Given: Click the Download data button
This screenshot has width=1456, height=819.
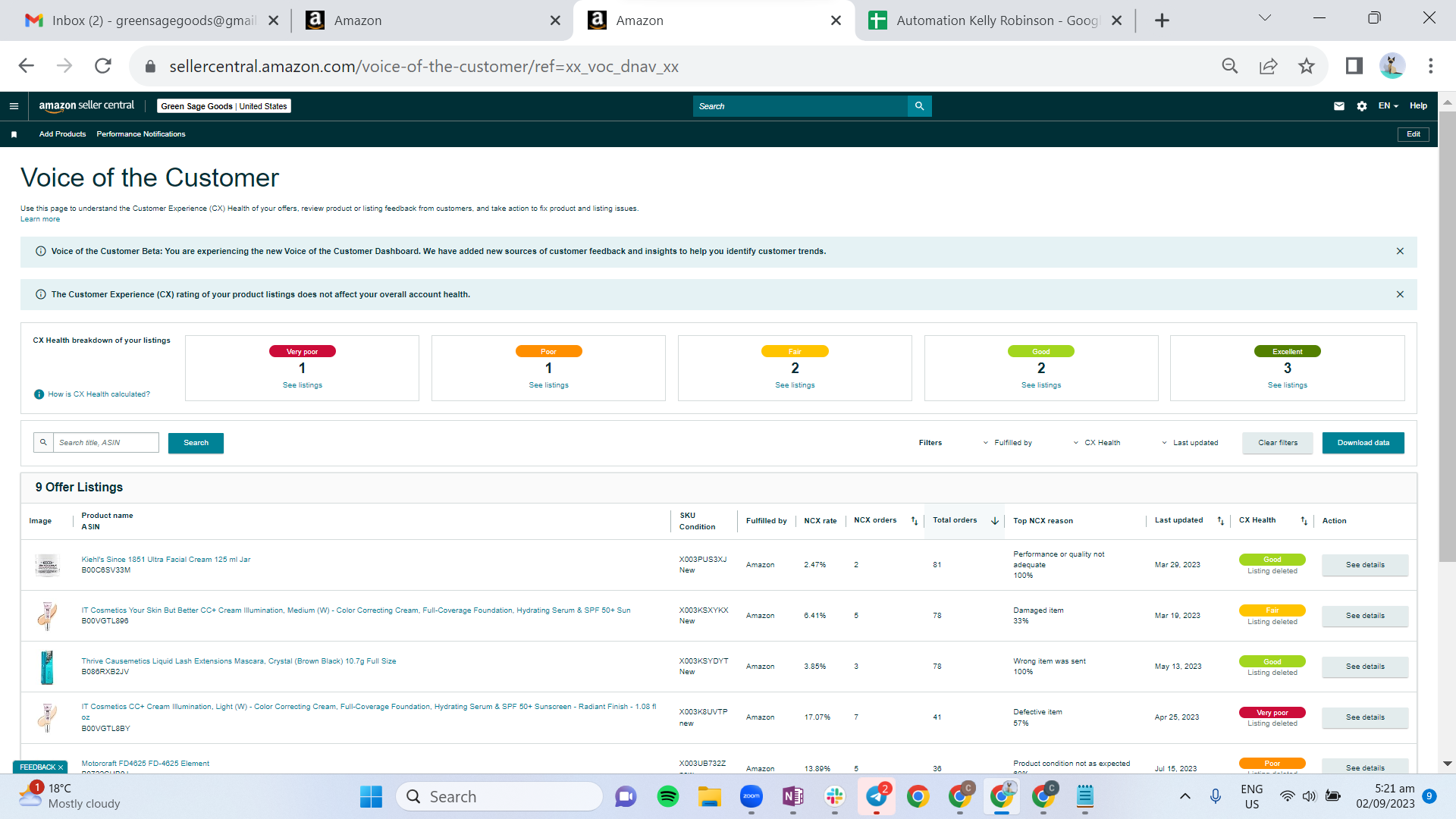Looking at the screenshot, I should pos(1363,443).
